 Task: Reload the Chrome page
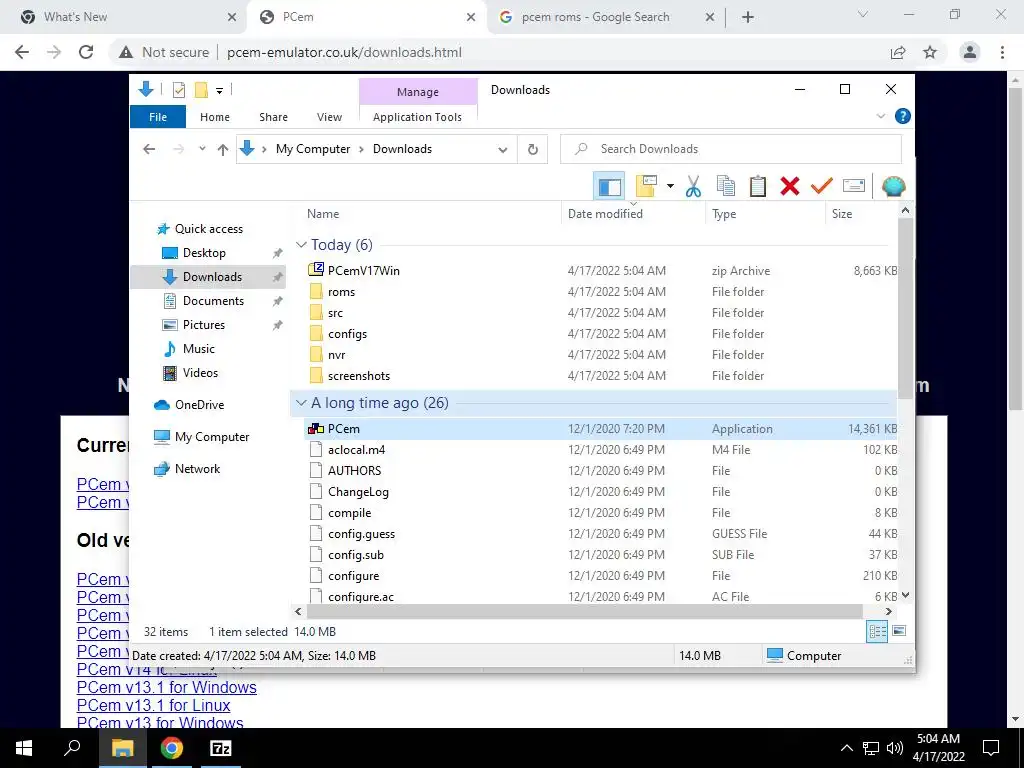click(86, 52)
